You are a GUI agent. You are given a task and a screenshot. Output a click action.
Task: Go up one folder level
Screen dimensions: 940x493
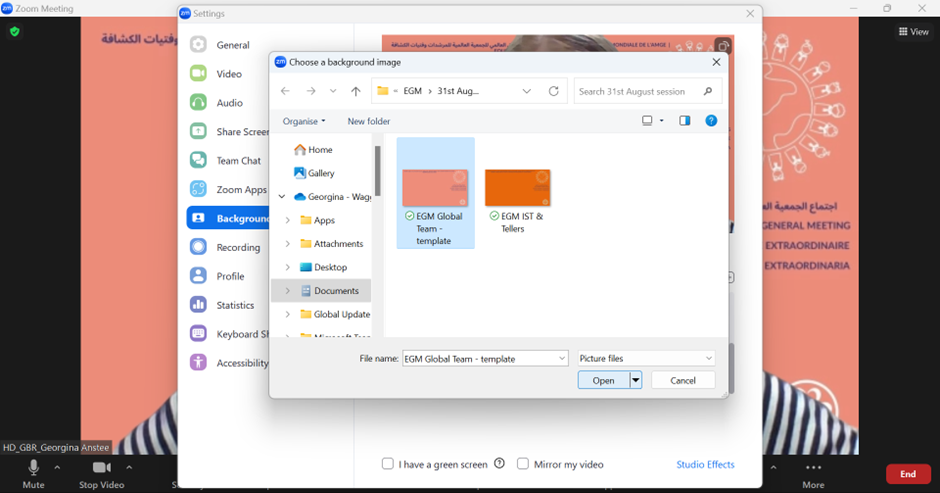tap(356, 91)
